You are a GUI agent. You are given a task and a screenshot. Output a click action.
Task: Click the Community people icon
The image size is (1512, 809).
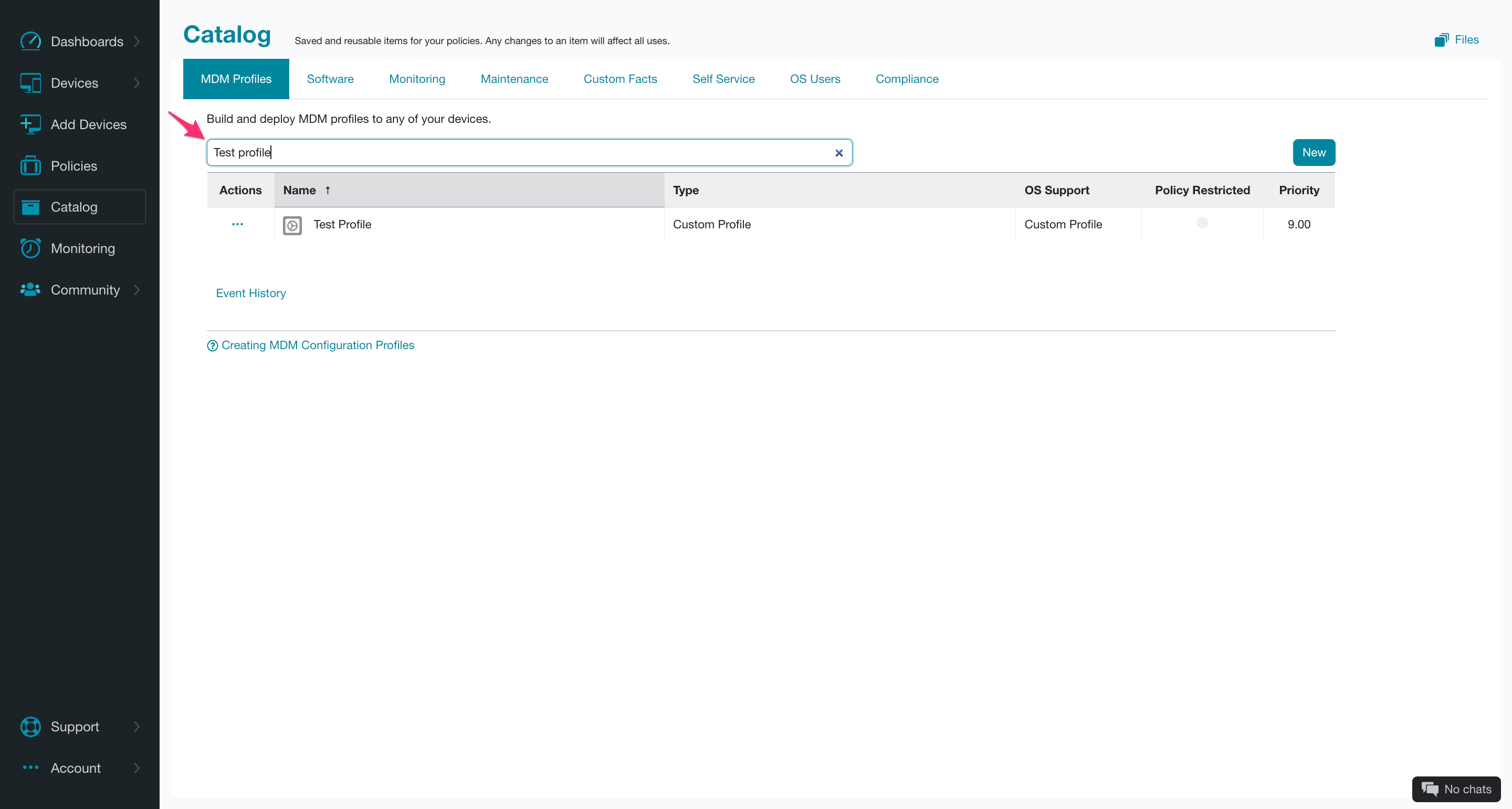(30, 289)
